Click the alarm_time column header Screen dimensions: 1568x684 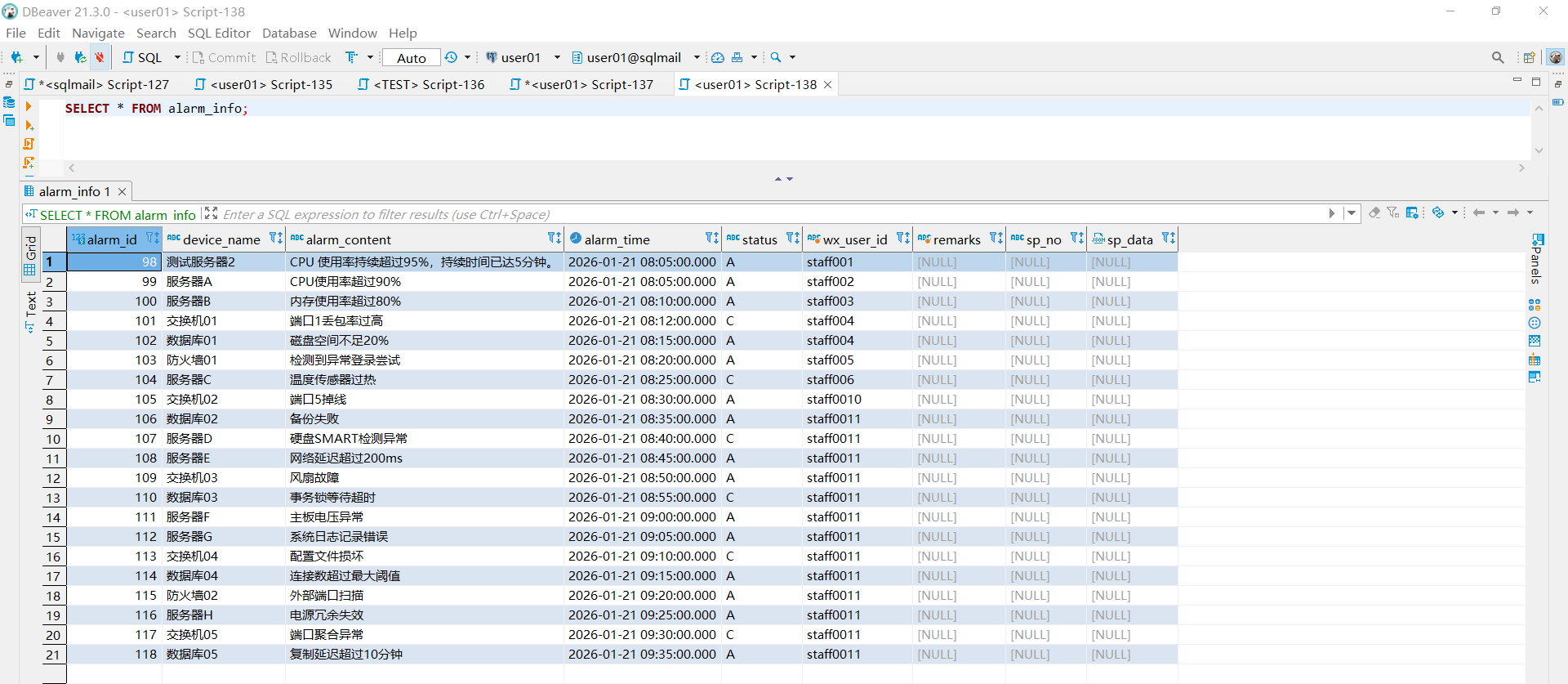pyautogui.click(x=617, y=239)
